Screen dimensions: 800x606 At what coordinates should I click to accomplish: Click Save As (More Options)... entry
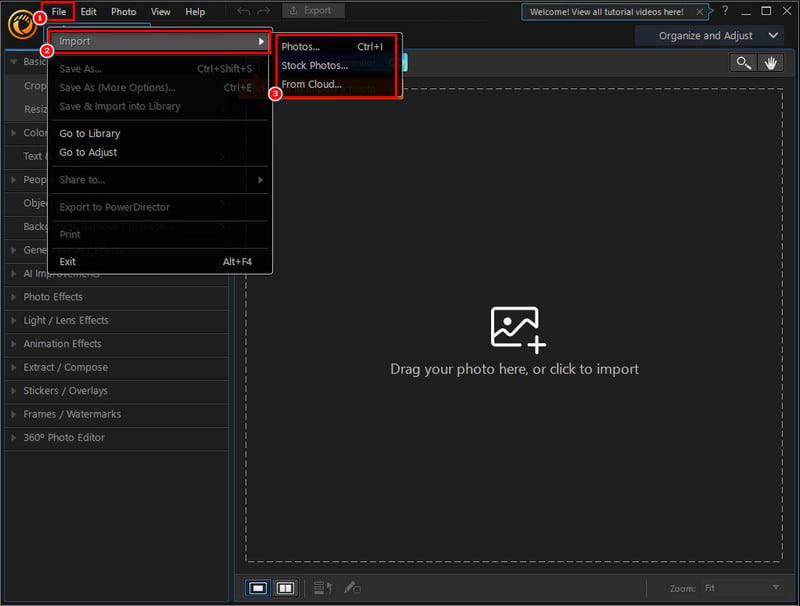159,87
